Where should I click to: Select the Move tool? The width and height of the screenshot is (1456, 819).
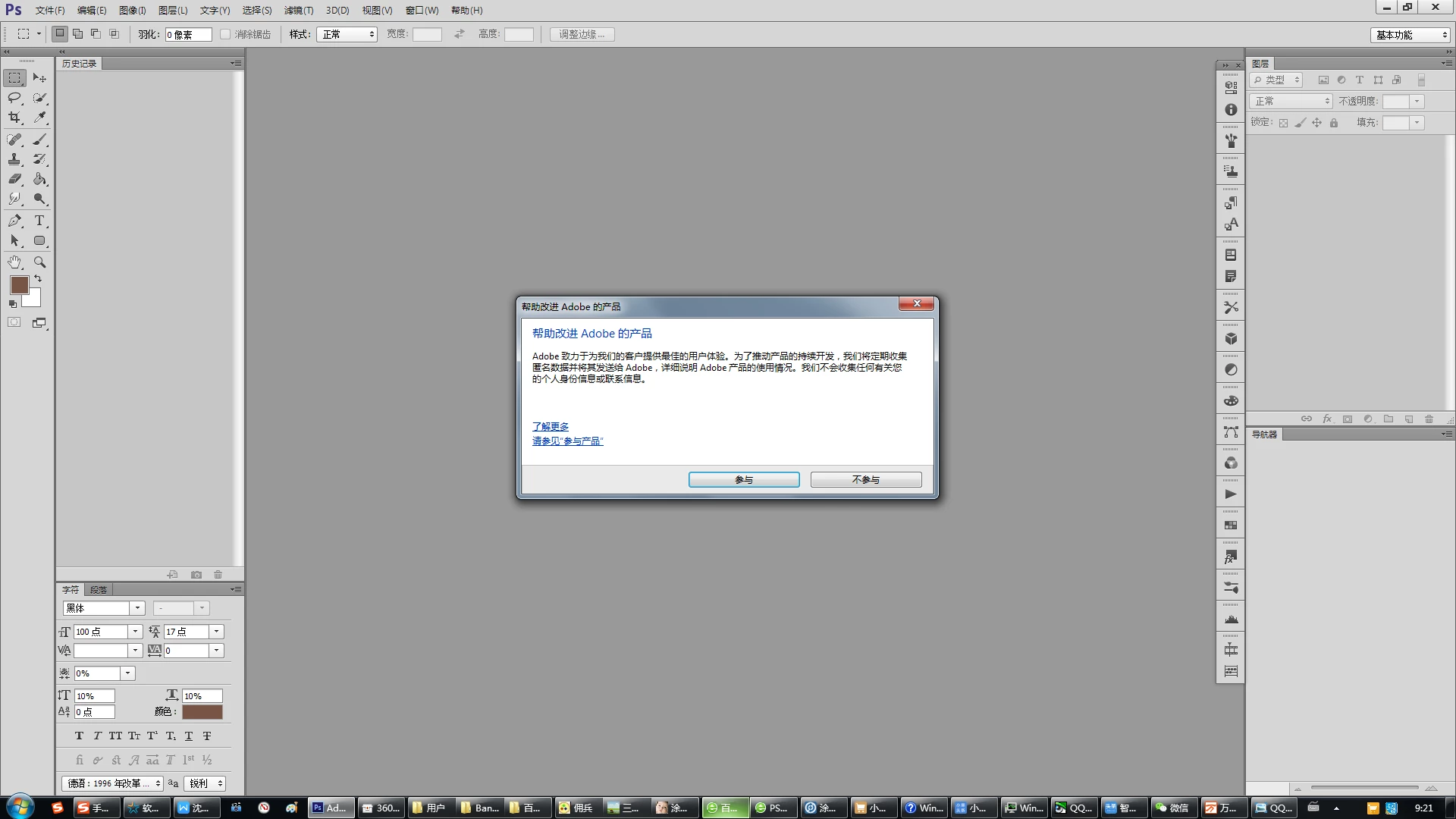point(39,78)
